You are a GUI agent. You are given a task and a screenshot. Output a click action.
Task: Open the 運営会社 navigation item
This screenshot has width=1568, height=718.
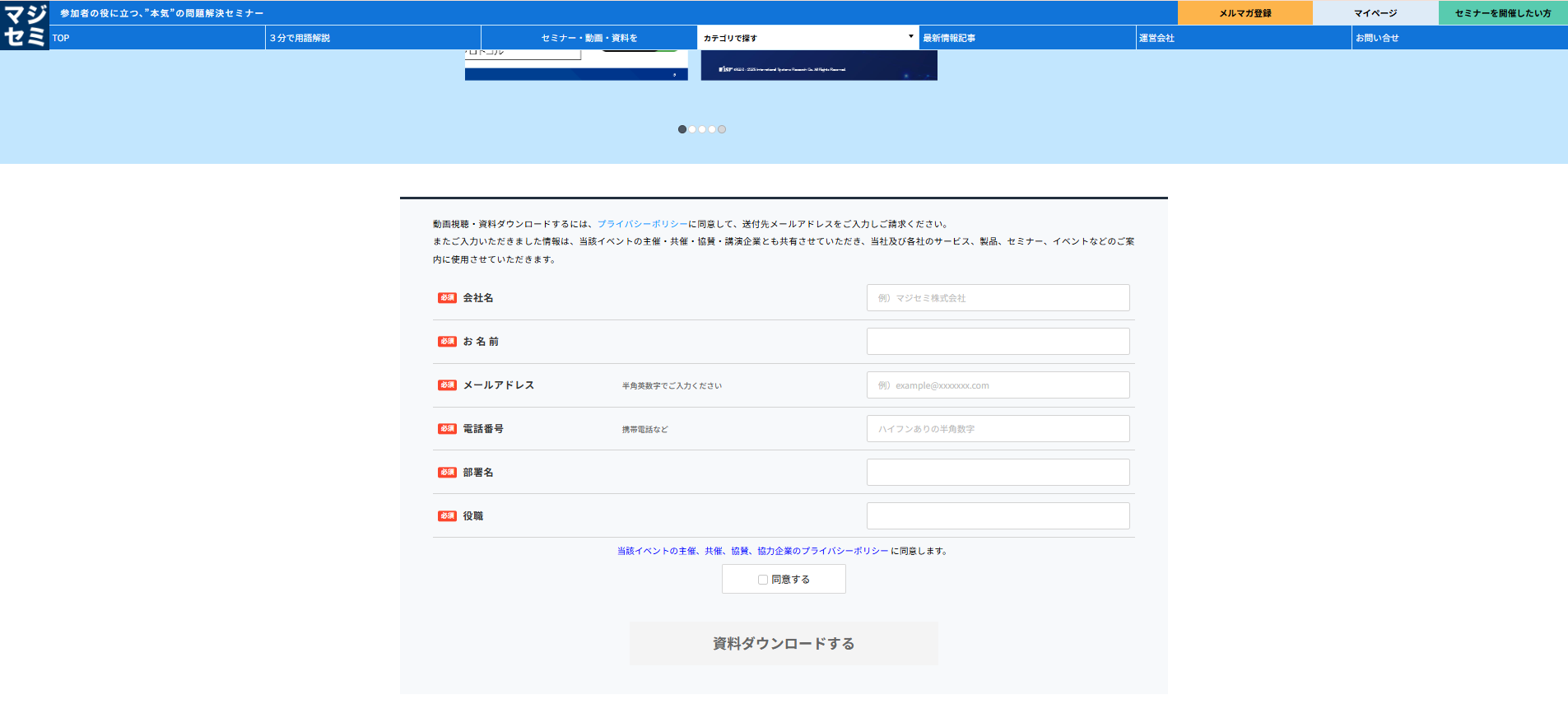click(x=1156, y=38)
